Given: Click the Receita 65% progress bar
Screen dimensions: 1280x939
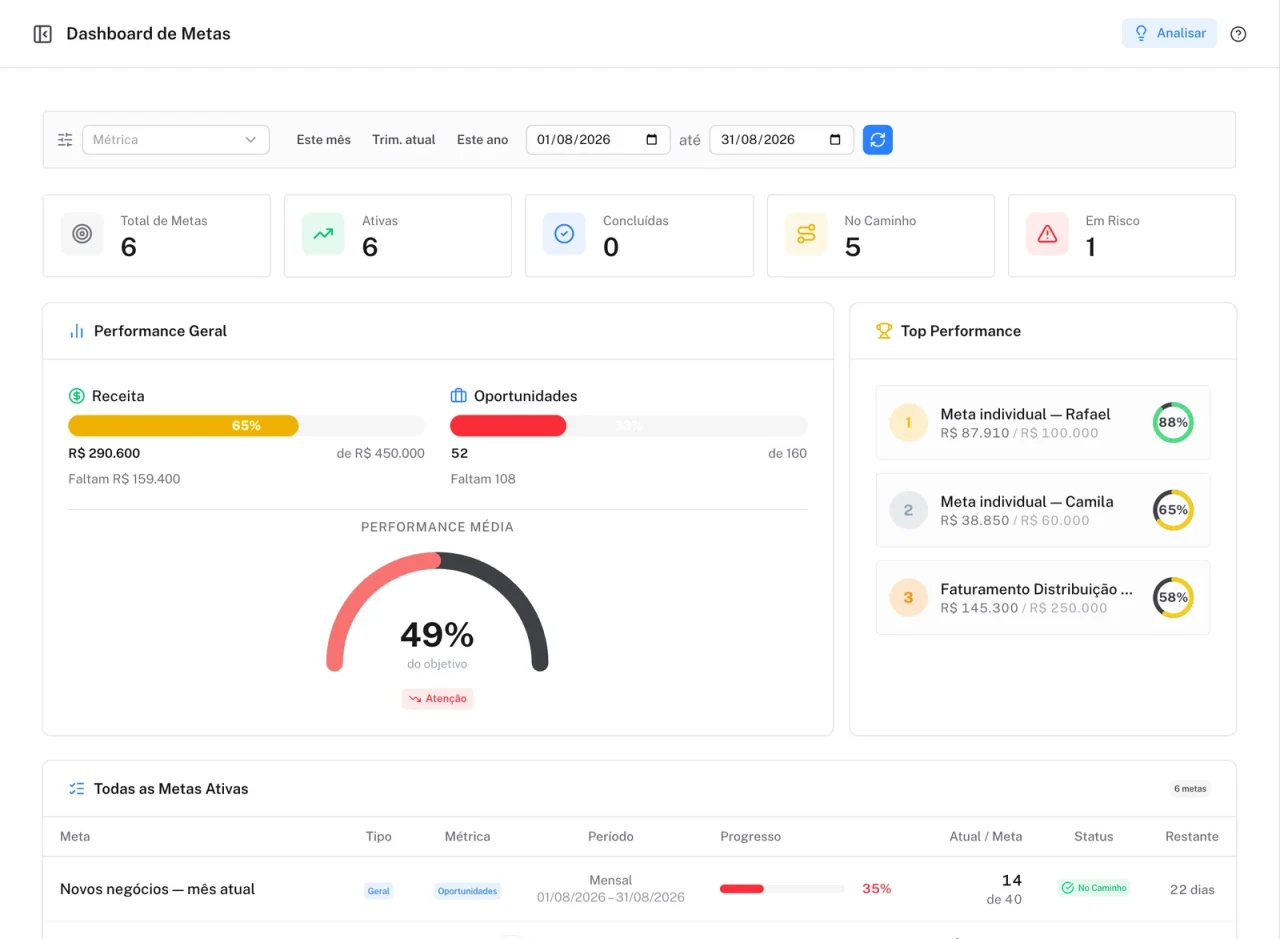Looking at the screenshot, I should point(246,426).
